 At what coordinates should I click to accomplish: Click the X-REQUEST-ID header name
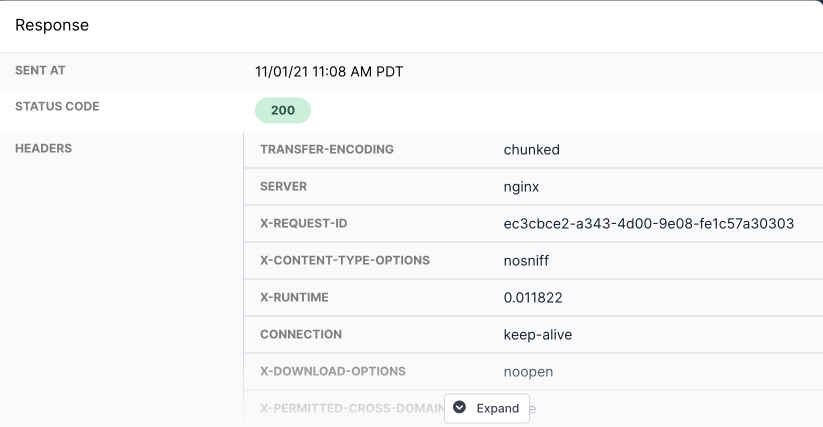[x=305, y=223]
